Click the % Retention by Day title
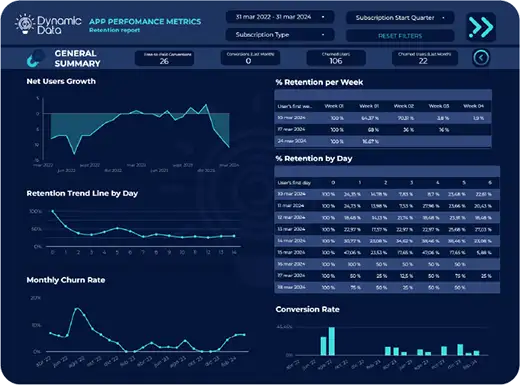Viewport: 520px width, 385px height. tap(314, 159)
